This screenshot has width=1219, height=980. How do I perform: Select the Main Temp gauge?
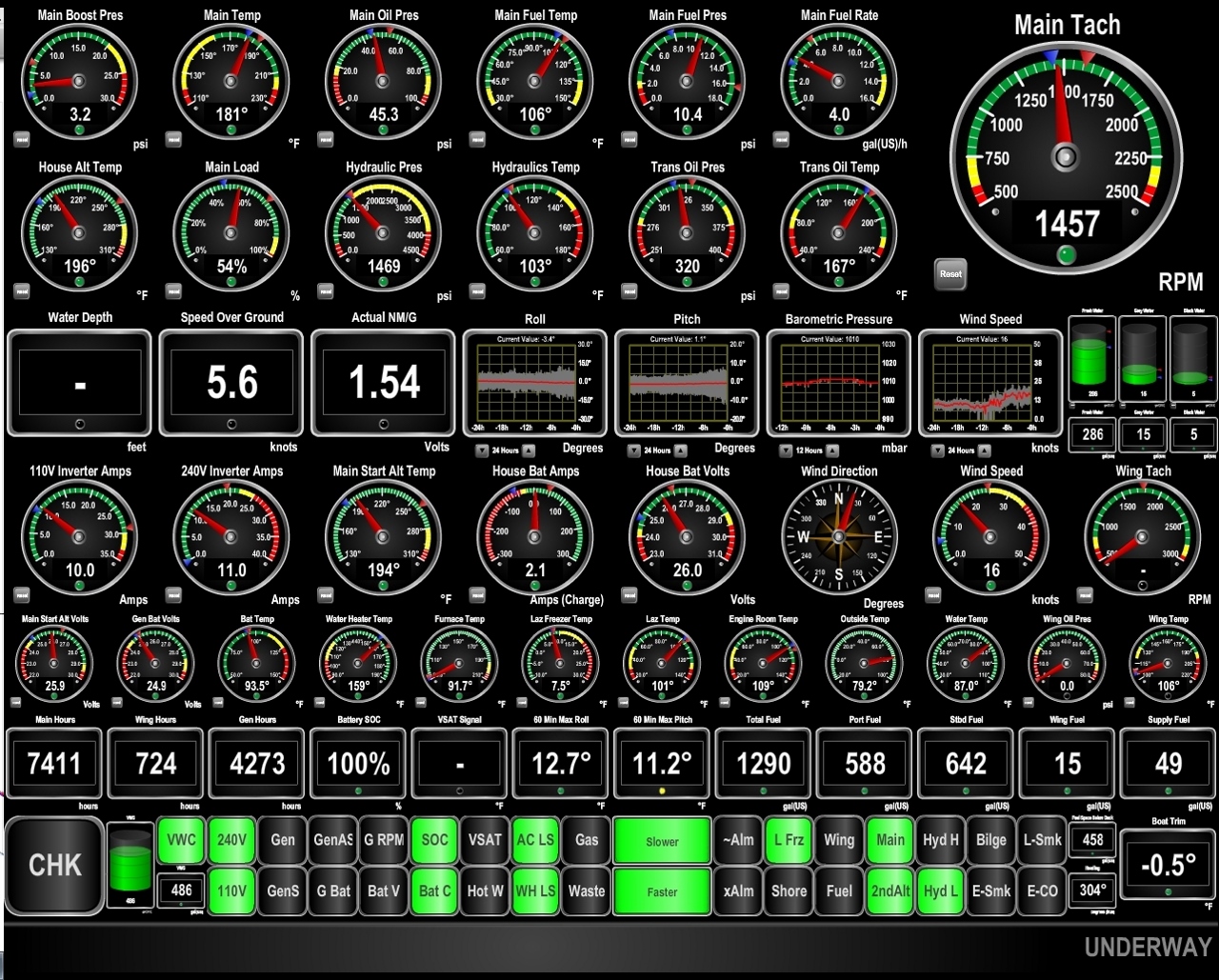point(231,82)
